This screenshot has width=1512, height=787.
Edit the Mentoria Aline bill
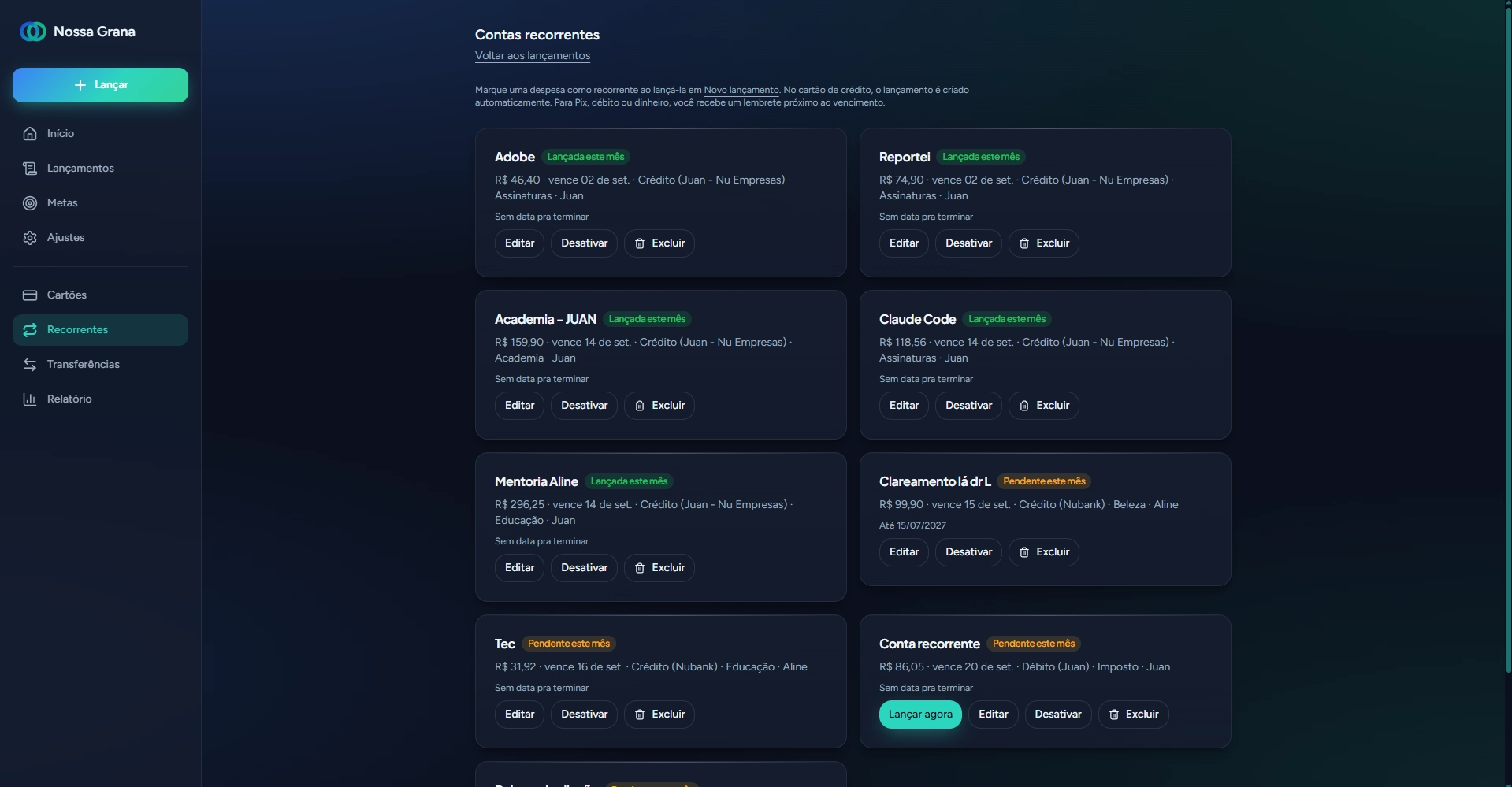[519, 568]
